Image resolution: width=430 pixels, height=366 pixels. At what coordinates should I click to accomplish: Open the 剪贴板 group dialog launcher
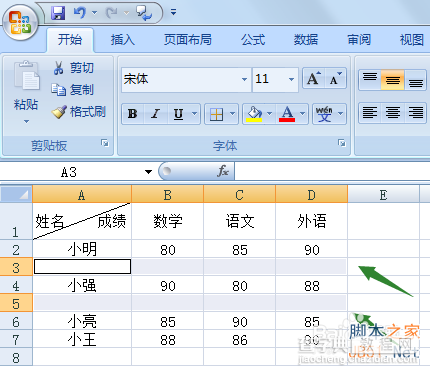point(105,143)
